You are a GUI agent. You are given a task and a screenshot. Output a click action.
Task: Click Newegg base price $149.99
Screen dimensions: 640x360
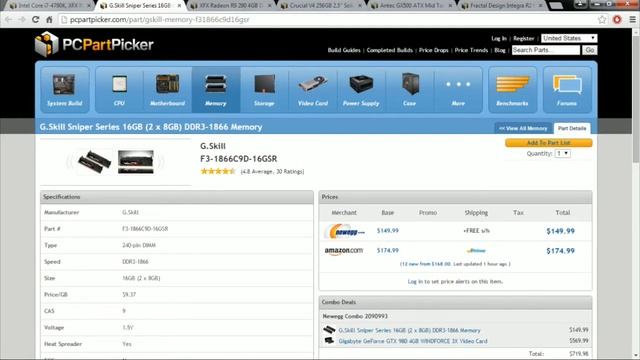(388, 231)
